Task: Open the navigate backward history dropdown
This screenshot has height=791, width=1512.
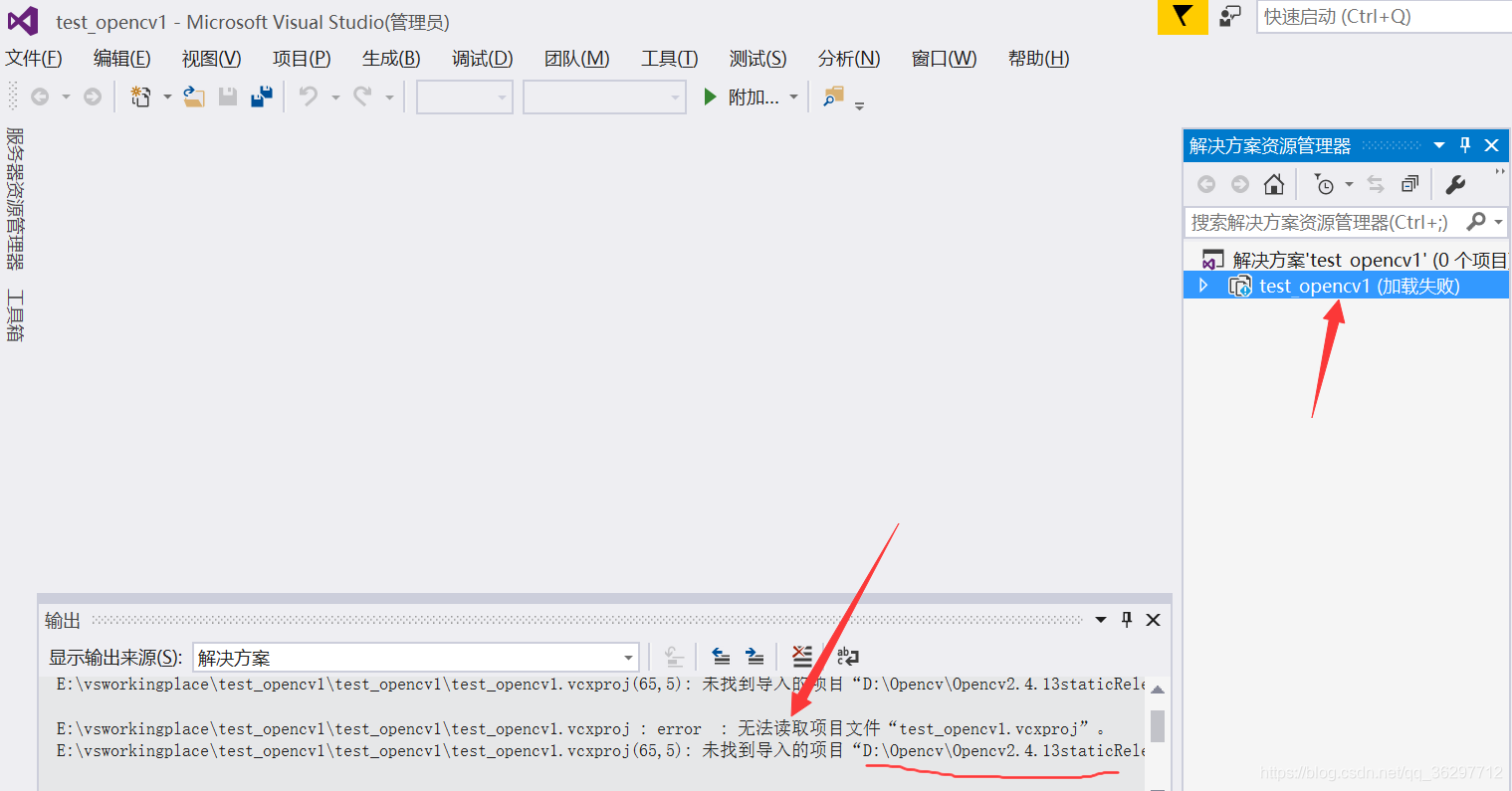Action: (x=66, y=98)
